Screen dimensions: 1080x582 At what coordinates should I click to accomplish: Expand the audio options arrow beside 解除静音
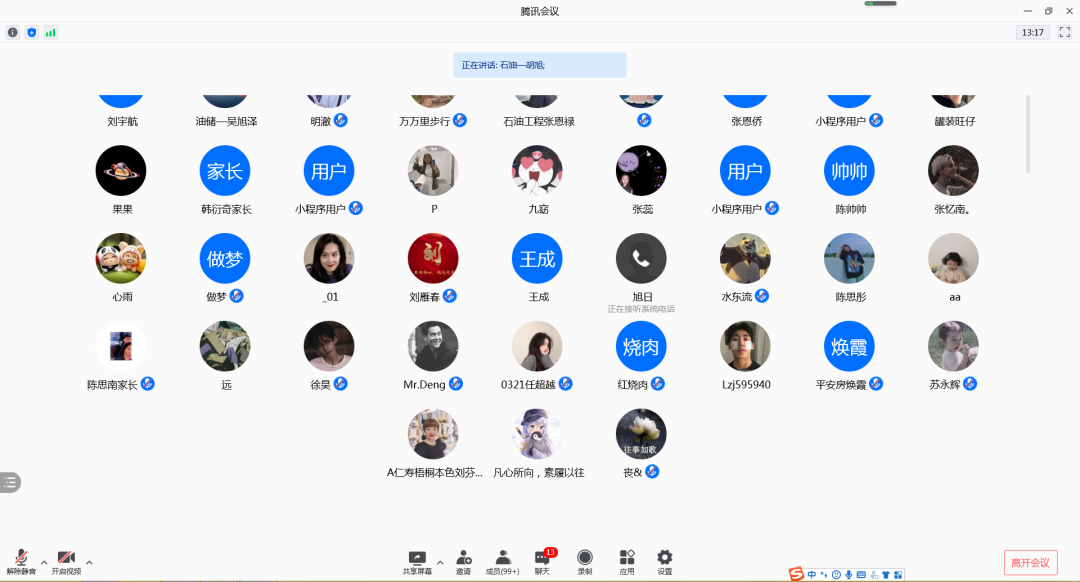pos(42,561)
